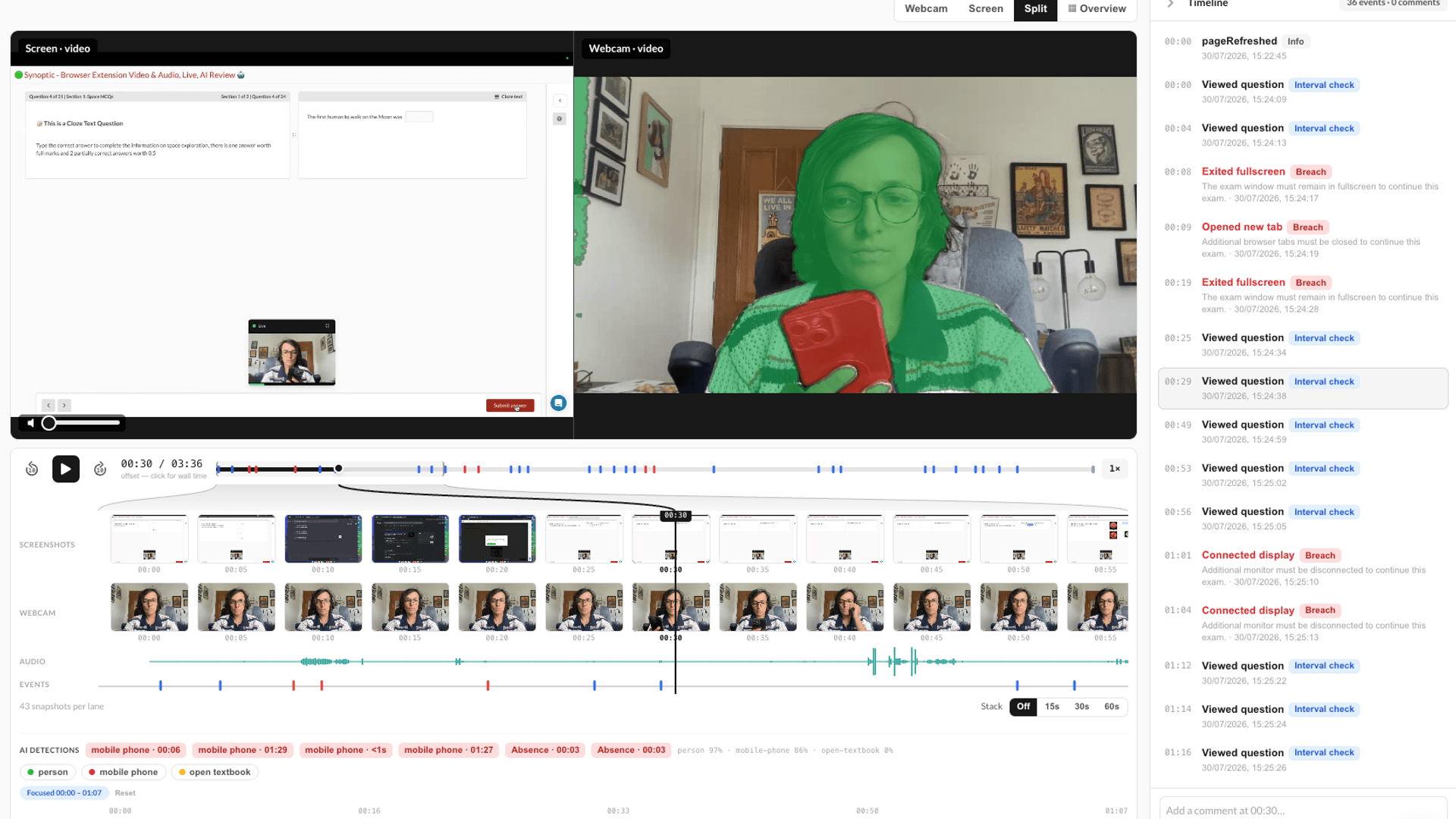The height and width of the screenshot is (819, 1456).
Task: Set Stack interval to 60s
Action: [1112, 707]
